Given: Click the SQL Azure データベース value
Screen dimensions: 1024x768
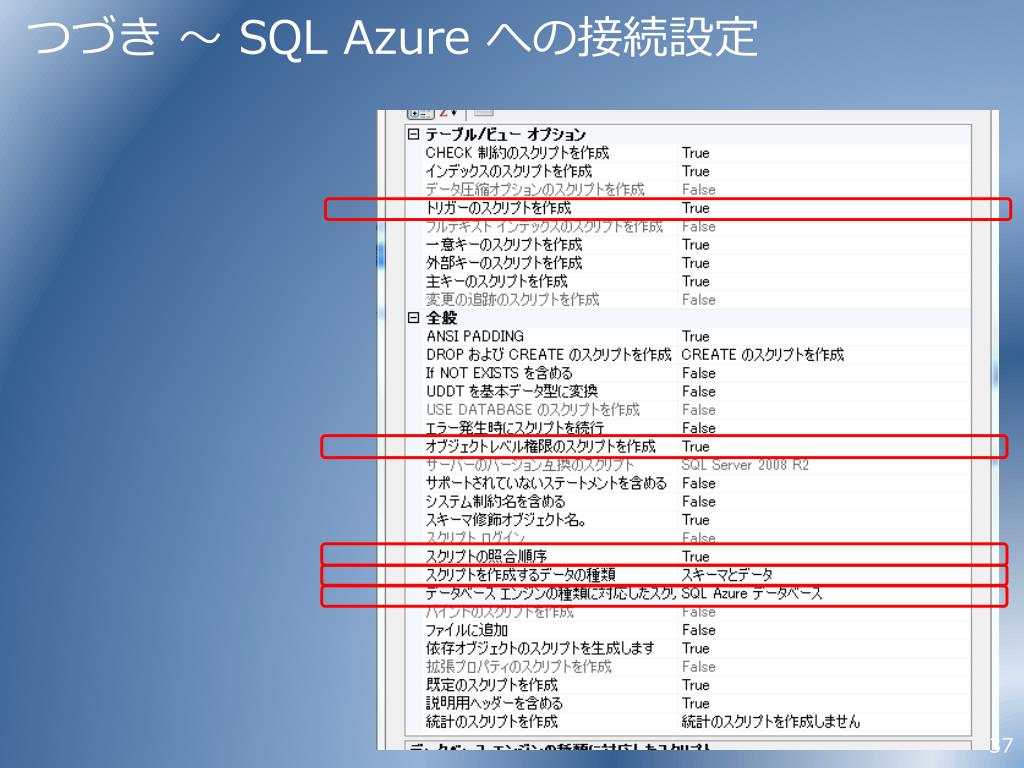Looking at the screenshot, I should [752, 593].
